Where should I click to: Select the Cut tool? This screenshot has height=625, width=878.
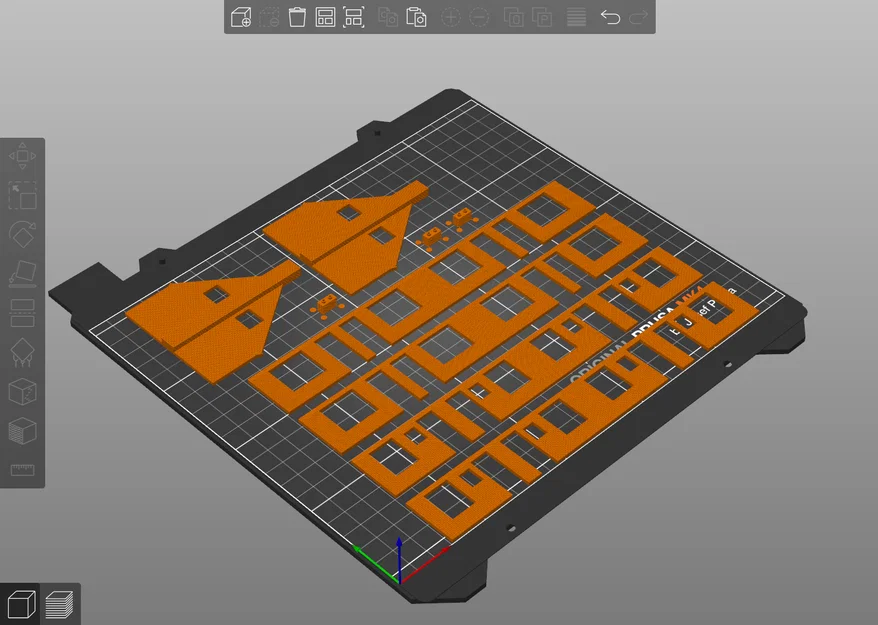pyautogui.click(x=22, y=312)
